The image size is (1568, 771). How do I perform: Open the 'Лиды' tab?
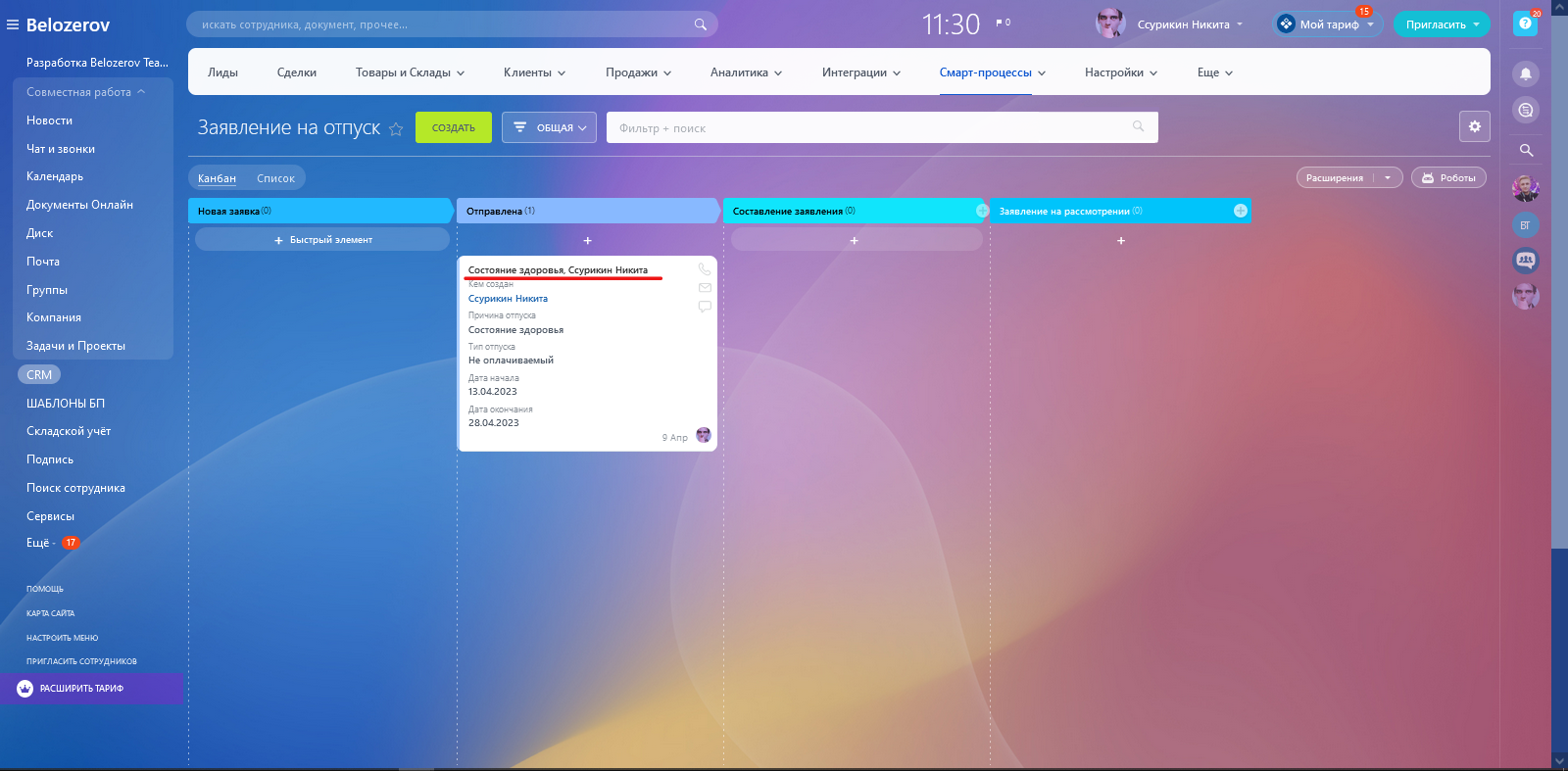point(222,72)
